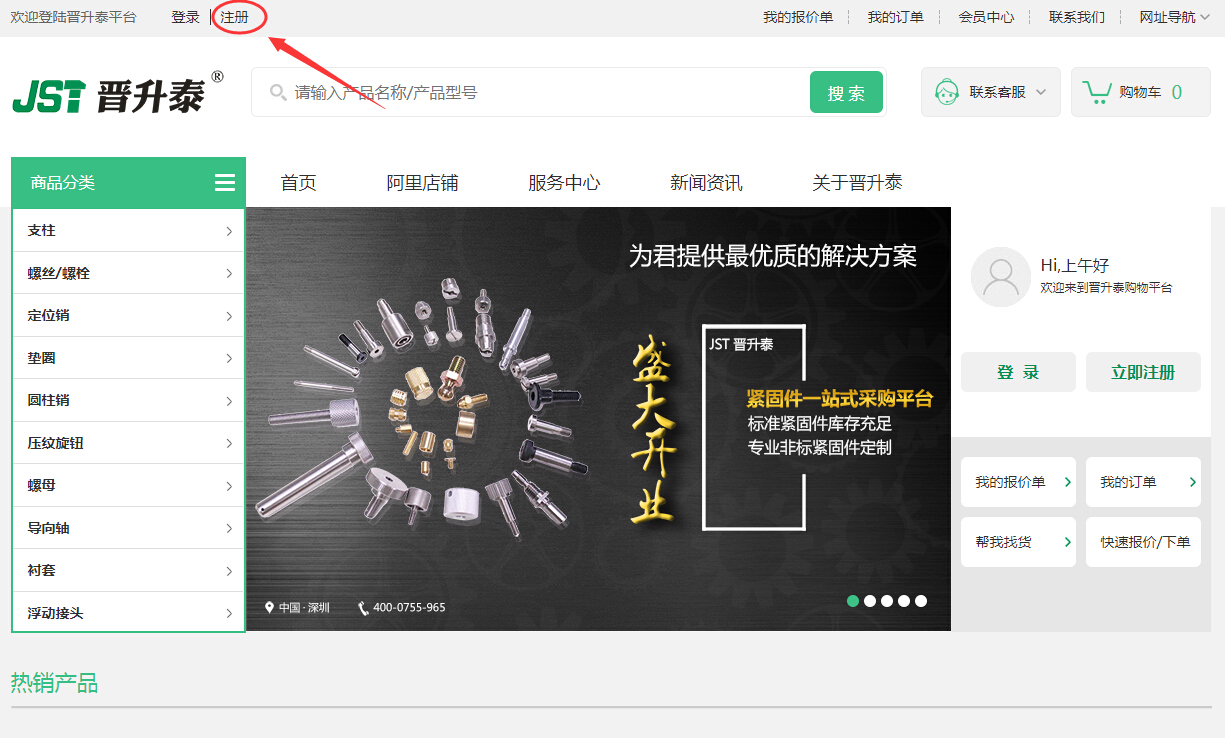The width and height of the screenshot is (1225, 738).
Task: Select the second banner carousel dot
Action: tap(870, 601)
